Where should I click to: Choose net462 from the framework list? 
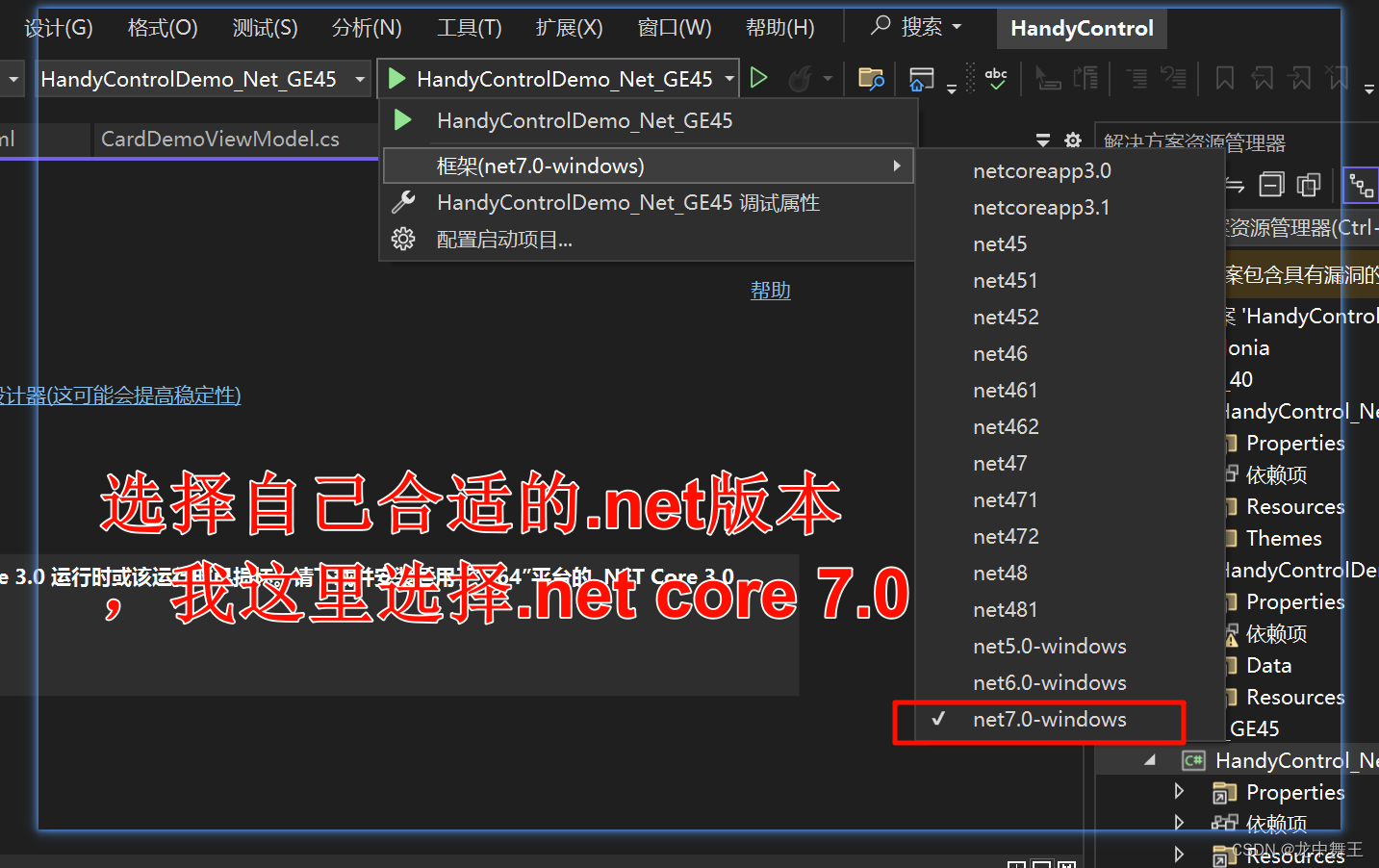point(1006,426)
